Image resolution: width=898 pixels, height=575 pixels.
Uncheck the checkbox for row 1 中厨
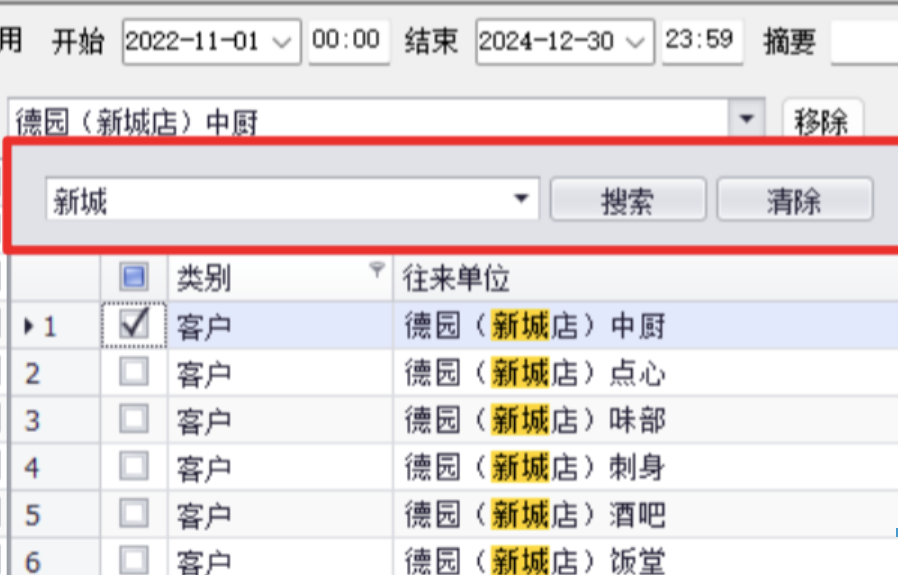click(134, 325)
